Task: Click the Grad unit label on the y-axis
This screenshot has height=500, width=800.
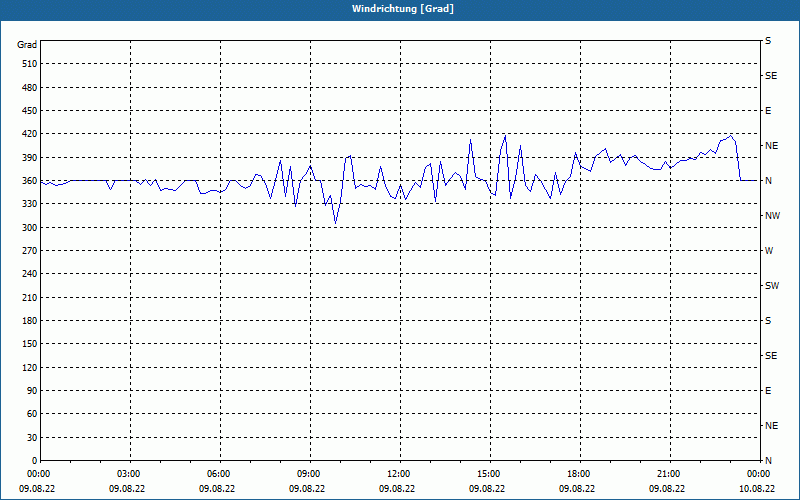Action: 27,45
